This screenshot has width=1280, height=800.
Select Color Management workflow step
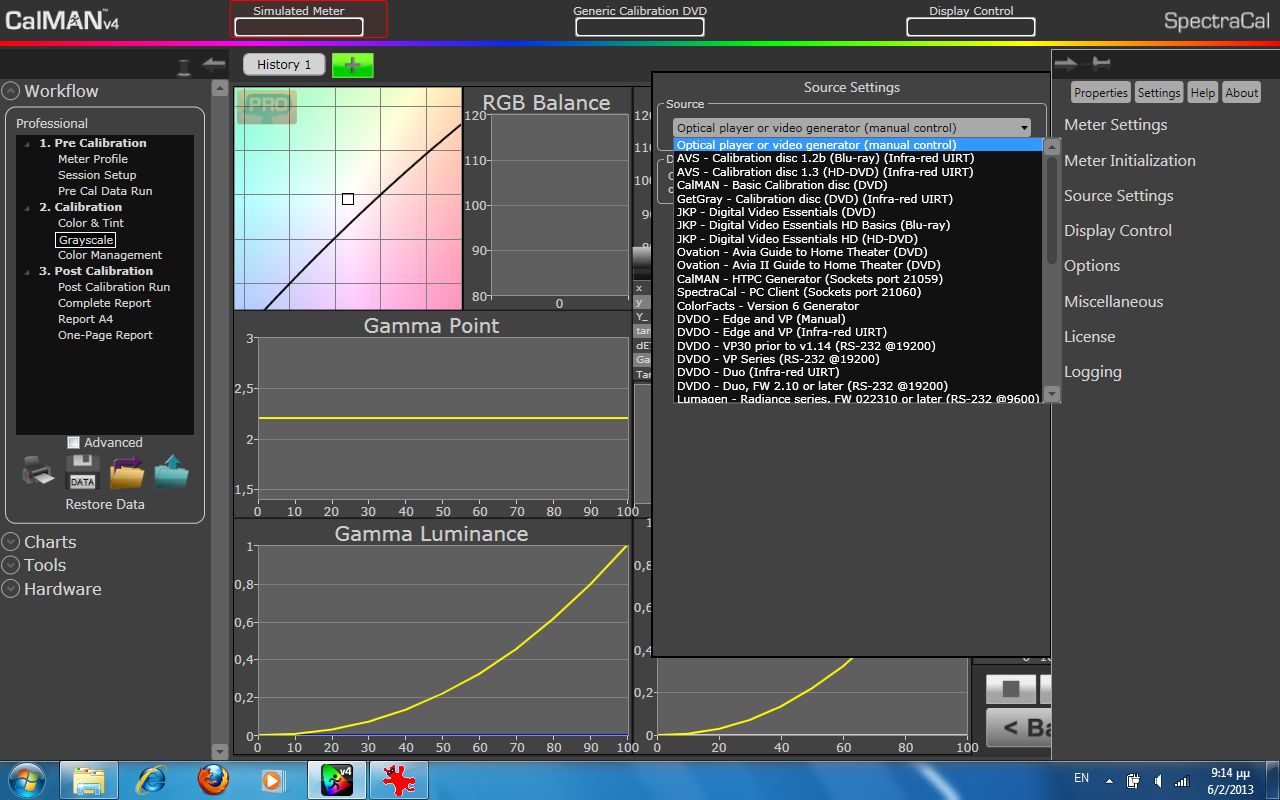click(109, 255)
